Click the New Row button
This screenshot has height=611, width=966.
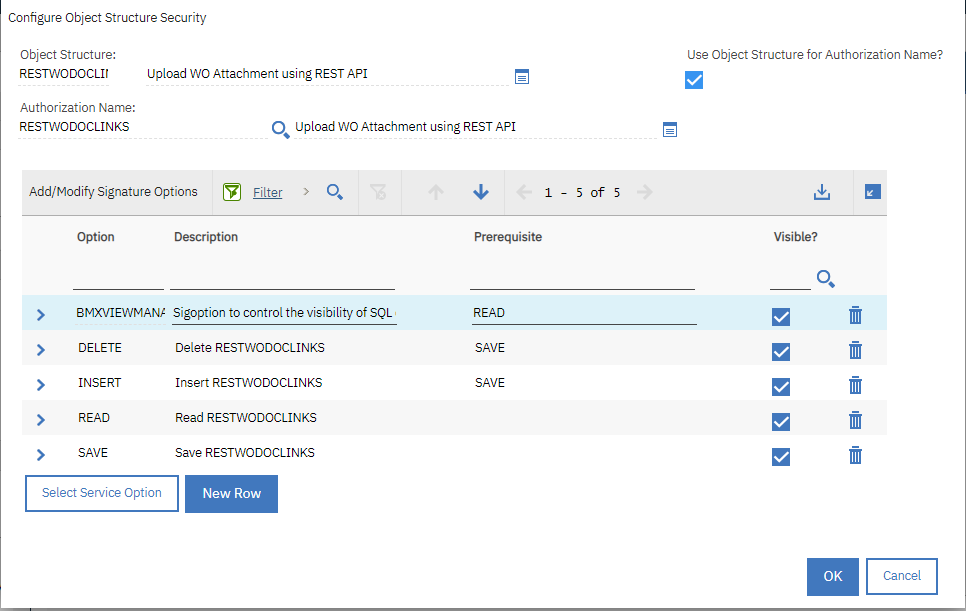coord(231,493)
